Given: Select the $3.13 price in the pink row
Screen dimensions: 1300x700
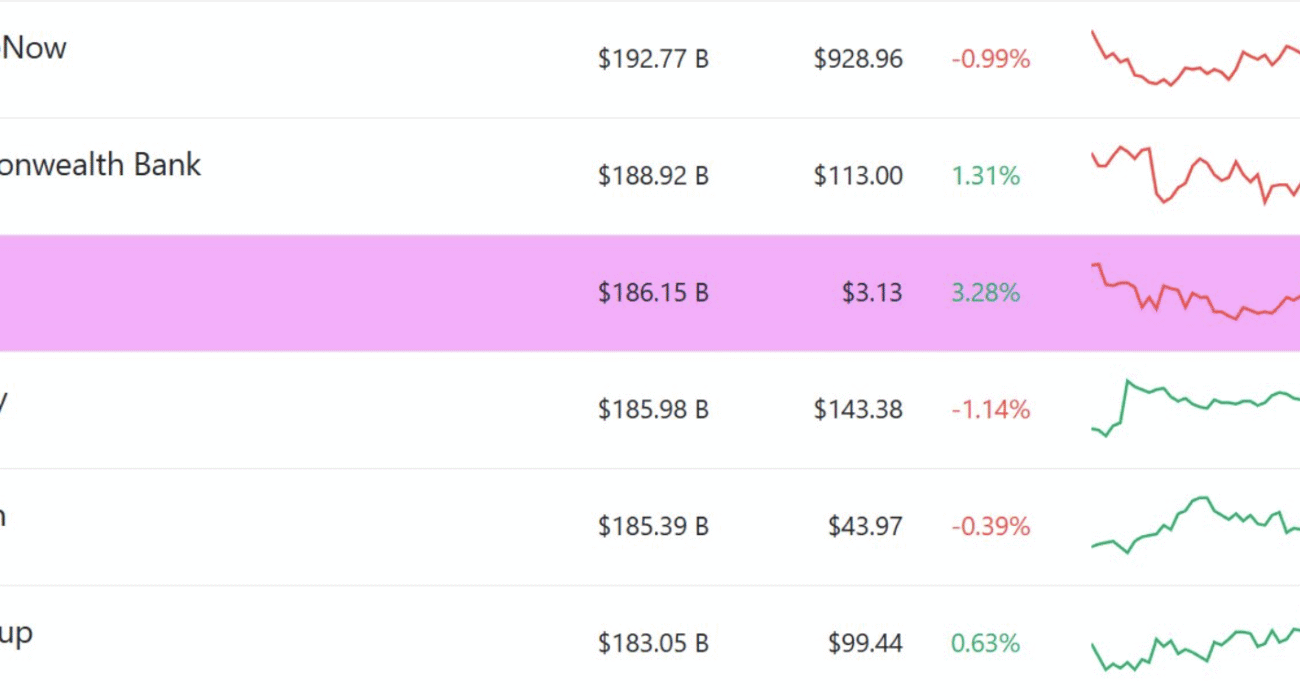Looking at the screenshot, I should (872, 293).
